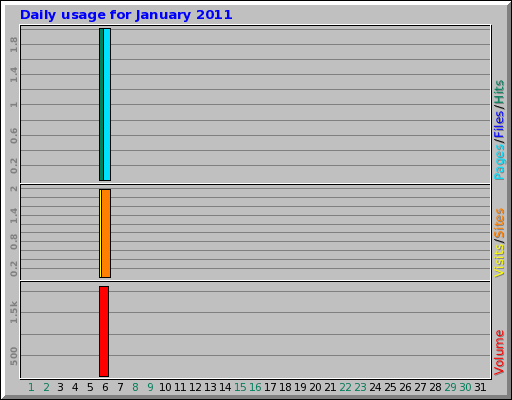Click day '31' on the x-axis

pyautogui.click(x=480, y=387)
